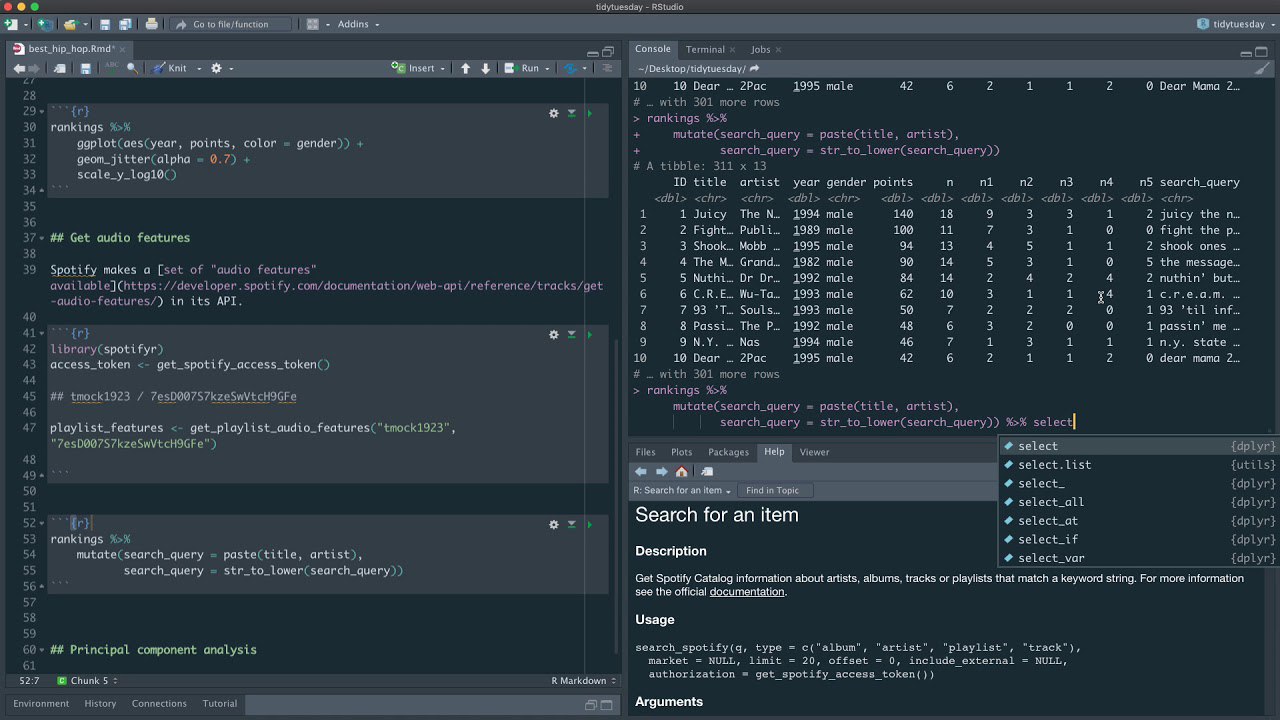1280x720 pixels.
Task: Click the Go to file/function box
Action: 231,24
